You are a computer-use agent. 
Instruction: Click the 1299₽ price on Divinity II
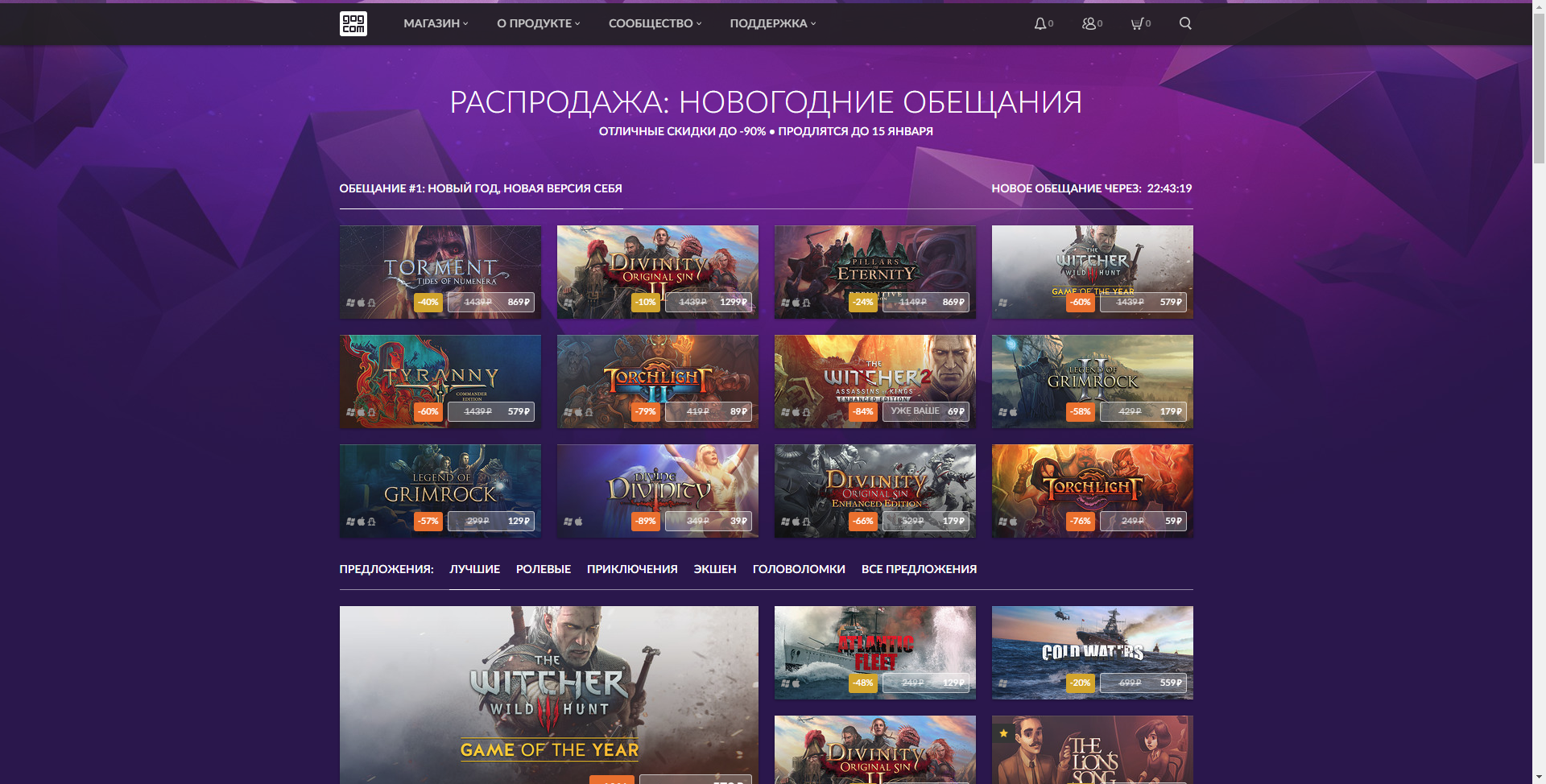point(734,303)
